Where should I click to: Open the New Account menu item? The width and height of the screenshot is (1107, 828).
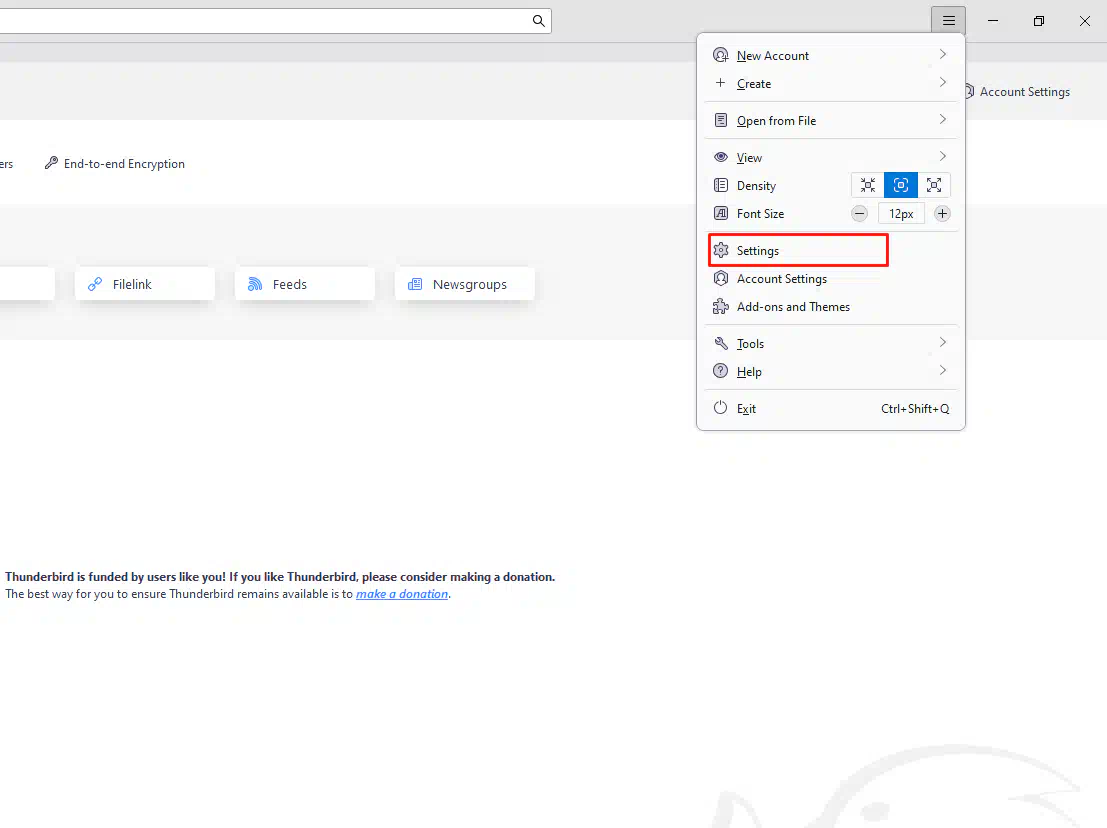tap(831, 55)
